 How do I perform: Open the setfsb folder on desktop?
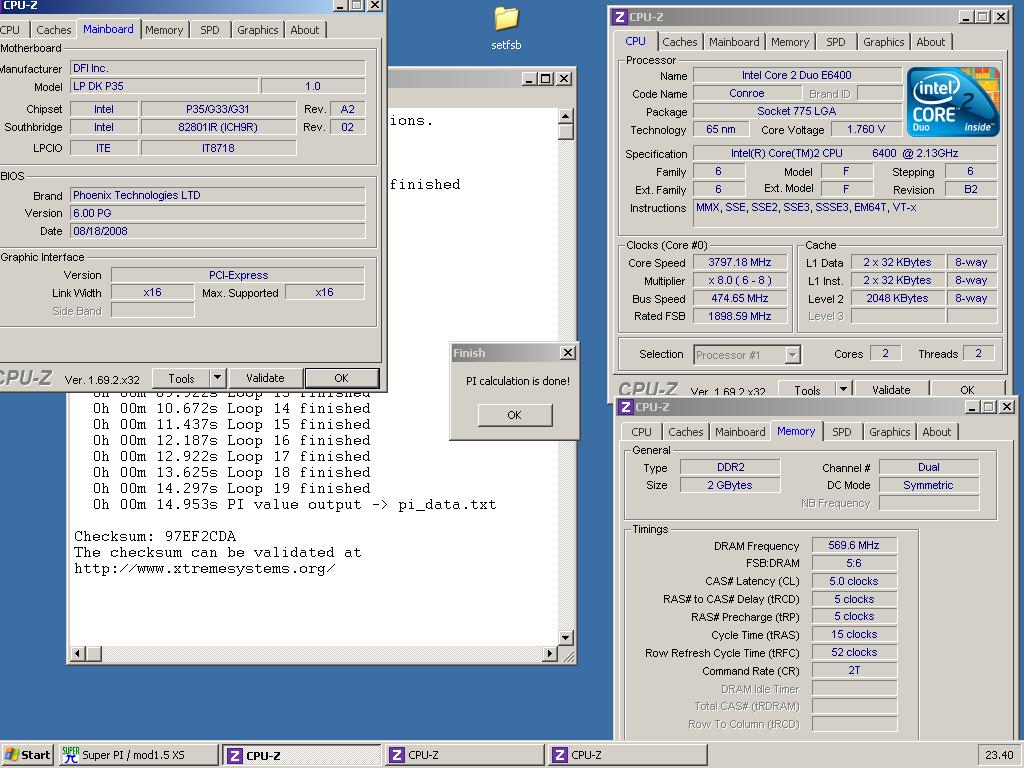pyautogui.click(x=506, y=28)
